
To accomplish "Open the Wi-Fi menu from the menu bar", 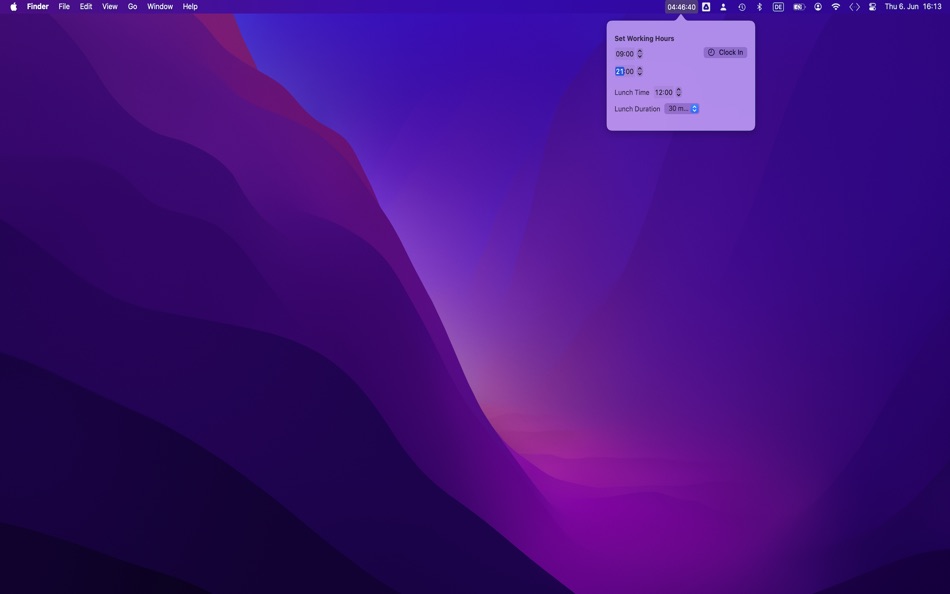I will coord(834,6).
